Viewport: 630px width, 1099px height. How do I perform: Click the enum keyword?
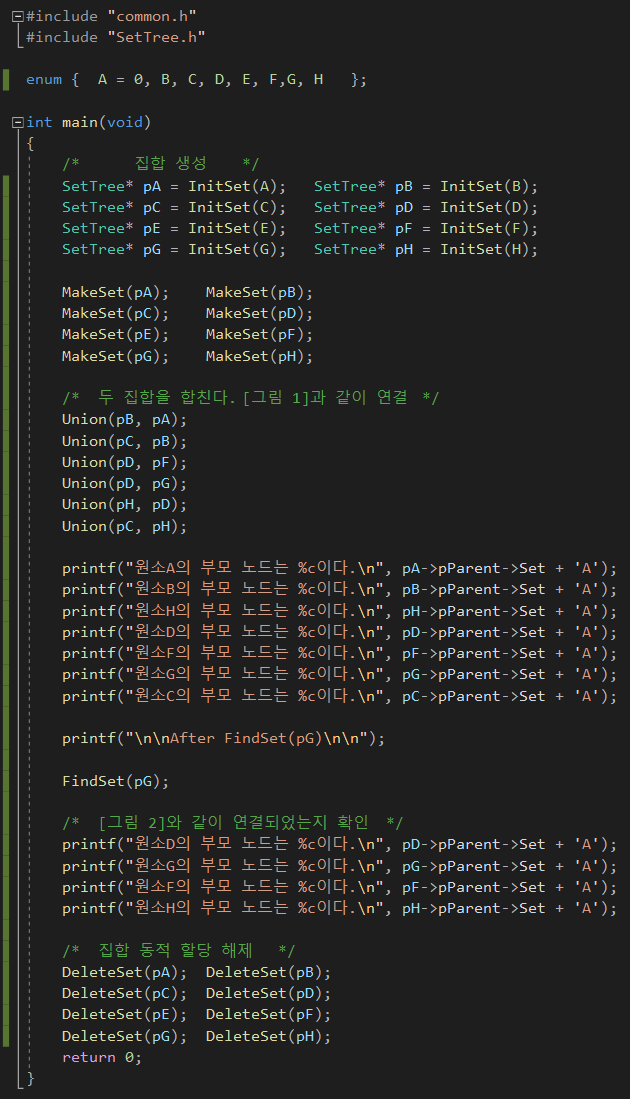44,80
